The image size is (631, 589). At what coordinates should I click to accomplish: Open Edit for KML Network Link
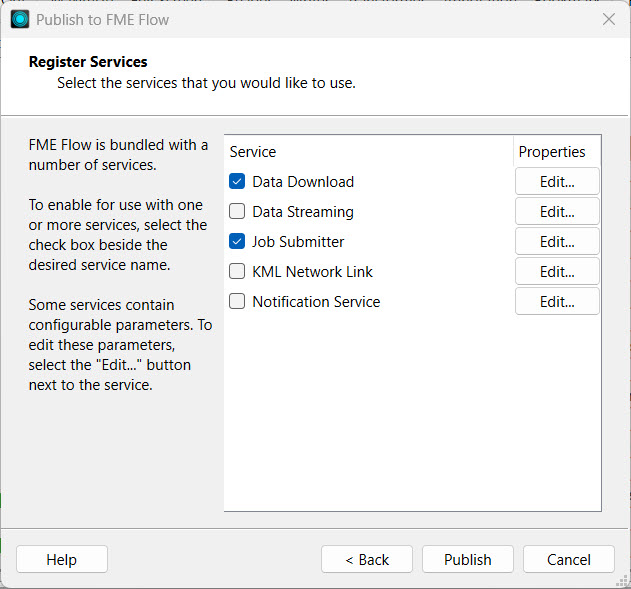click(x=557, y=271)
